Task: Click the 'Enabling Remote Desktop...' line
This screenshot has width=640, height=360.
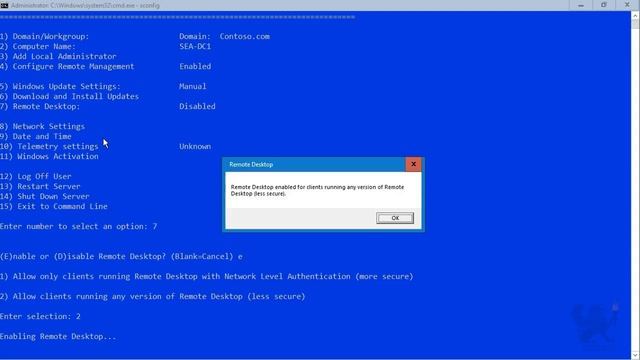Action: [x=58, y=336]
